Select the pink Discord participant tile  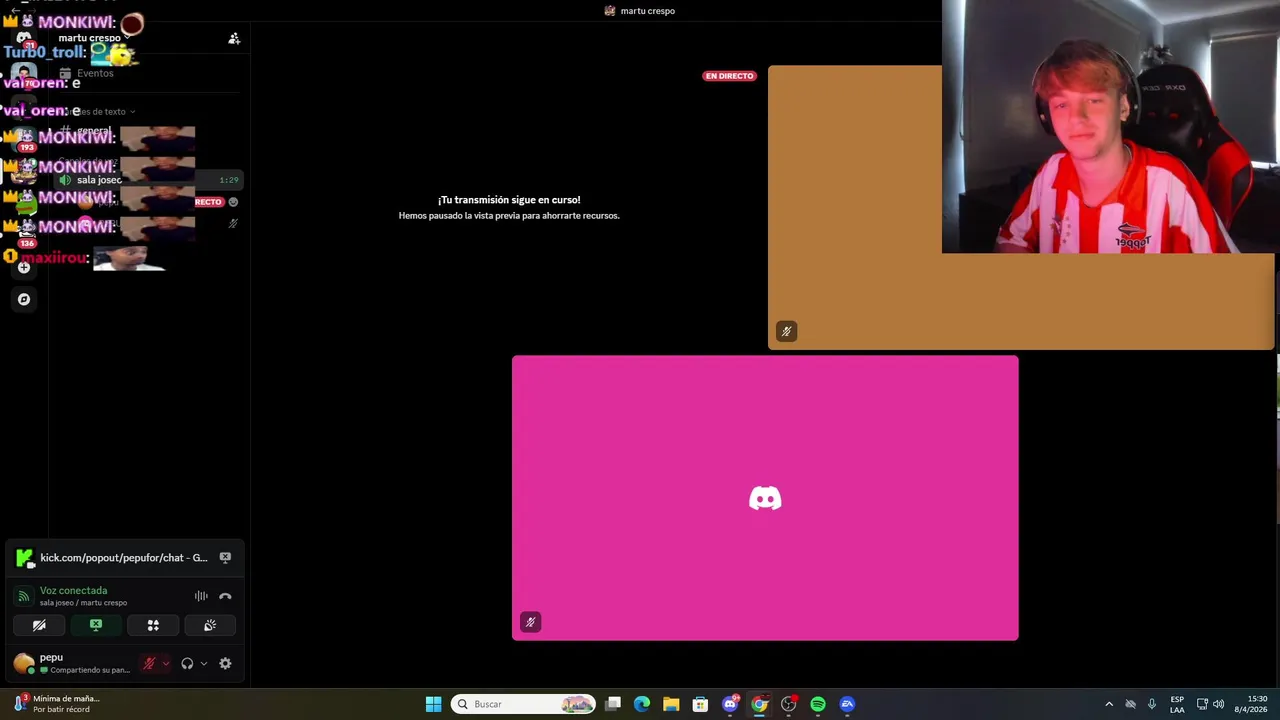tap(765, 498)
